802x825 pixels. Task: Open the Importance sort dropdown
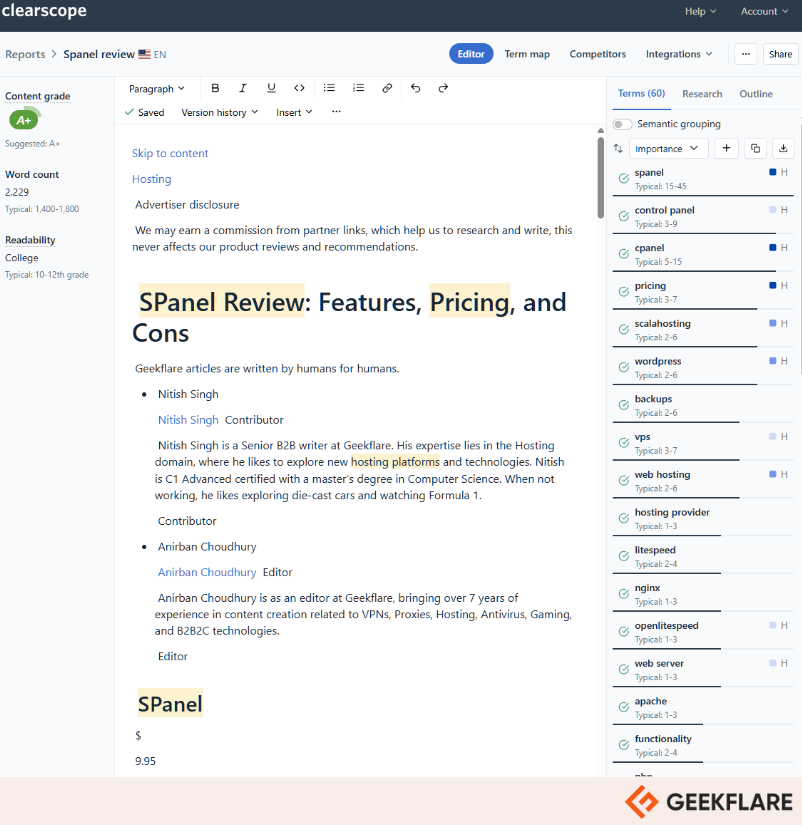point(668,149)
